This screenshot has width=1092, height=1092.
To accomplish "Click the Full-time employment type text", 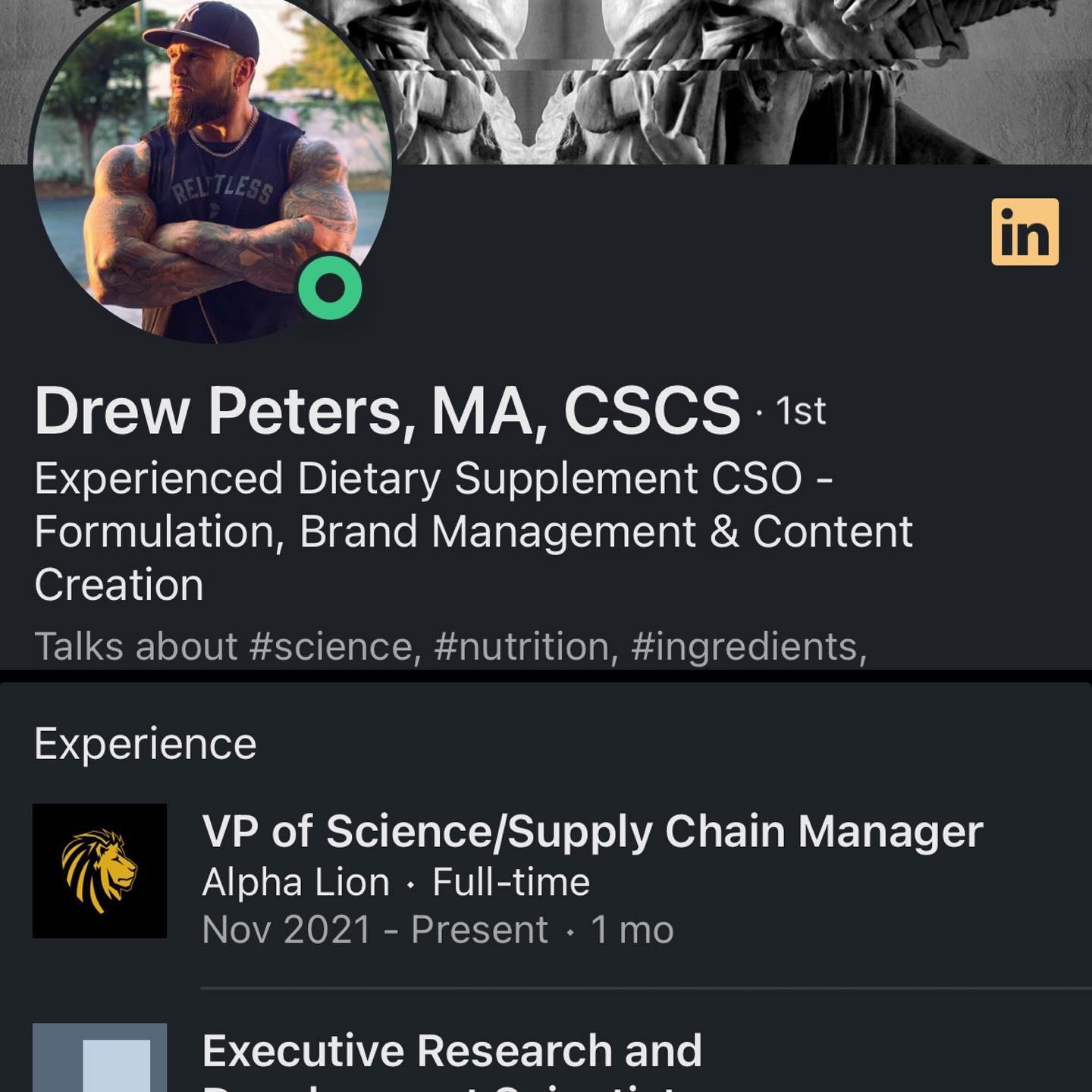I will [511, 883].
